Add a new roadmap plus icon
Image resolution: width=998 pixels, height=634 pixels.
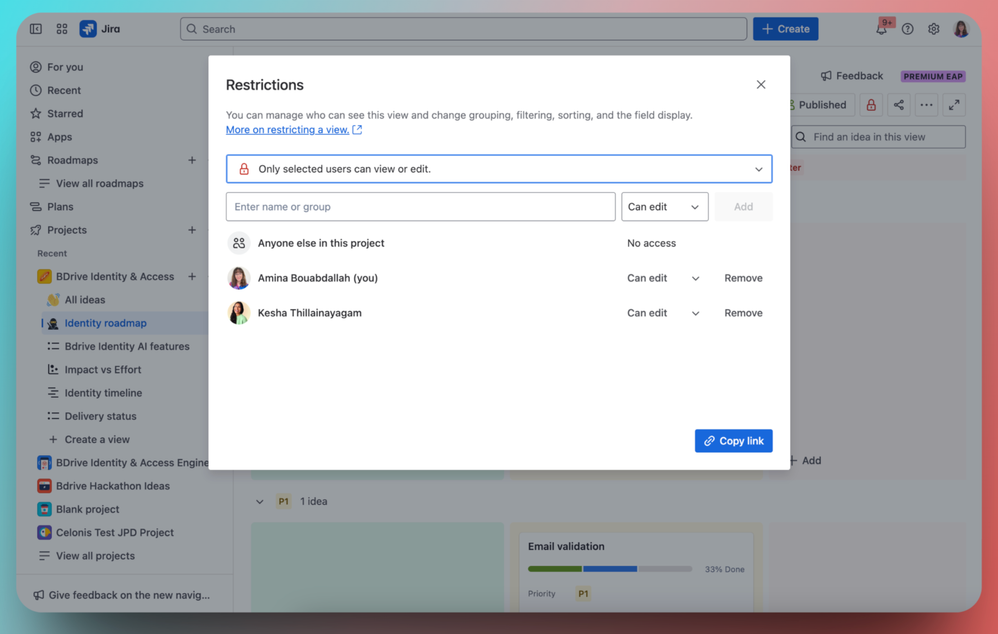[192, 160]
